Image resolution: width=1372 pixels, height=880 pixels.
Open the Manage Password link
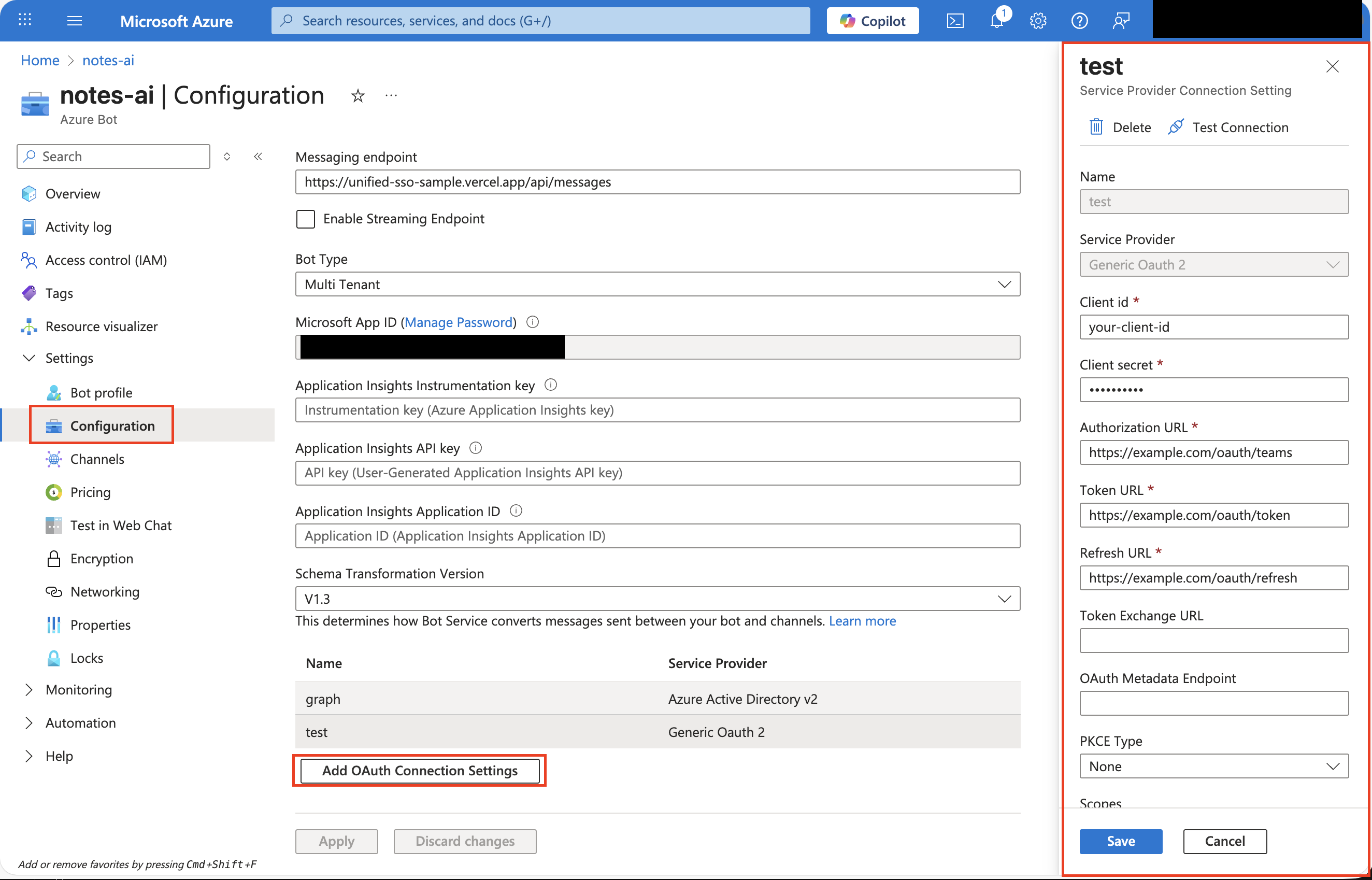(458, 322)
